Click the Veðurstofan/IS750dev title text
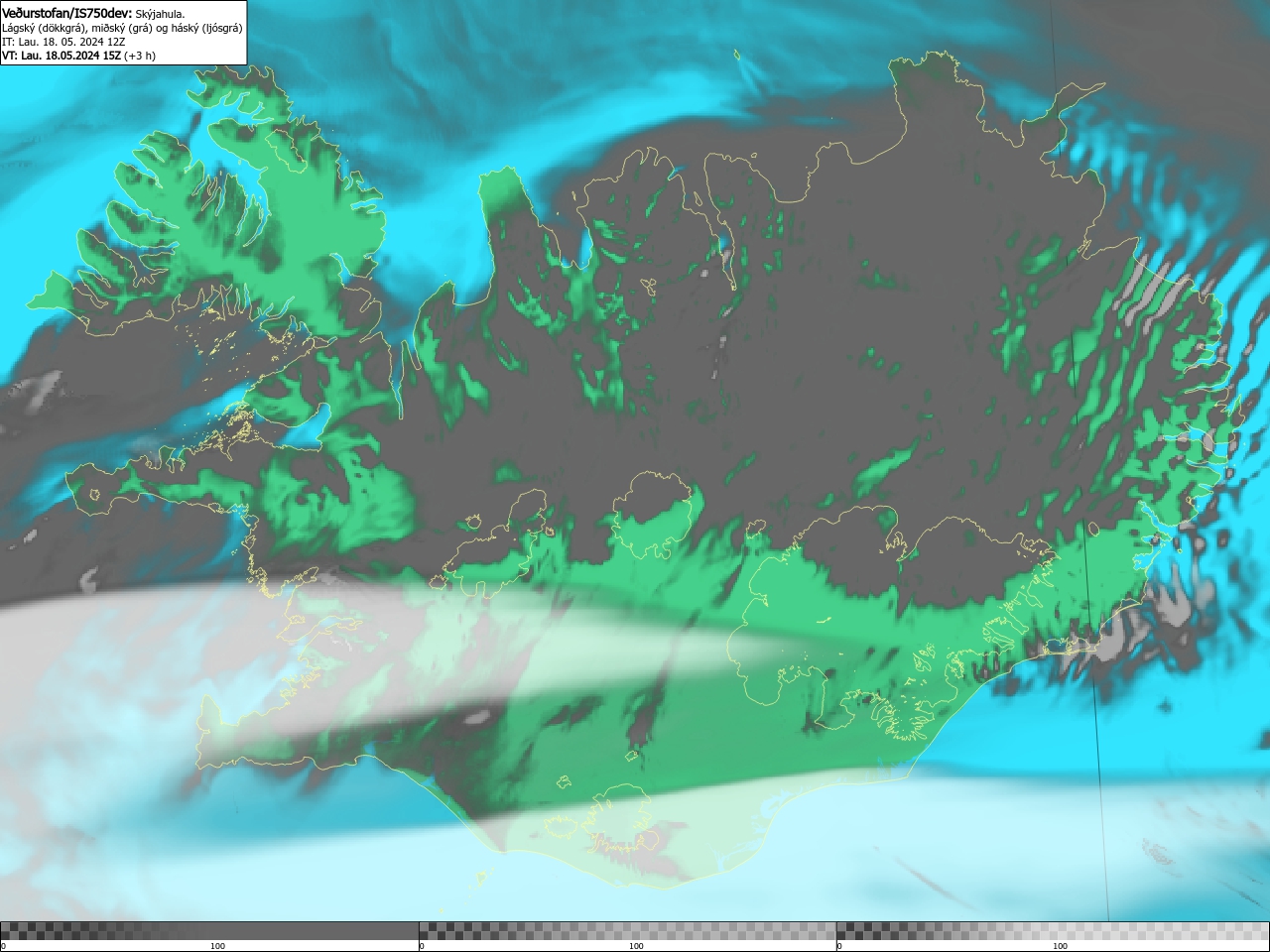 click(66, 13)
